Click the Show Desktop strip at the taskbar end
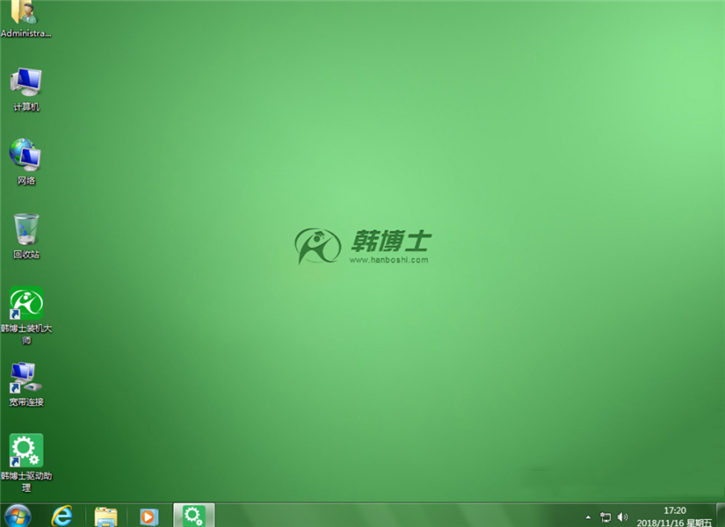725x527 pixels. pyautogui.click(x=721, y=516)
